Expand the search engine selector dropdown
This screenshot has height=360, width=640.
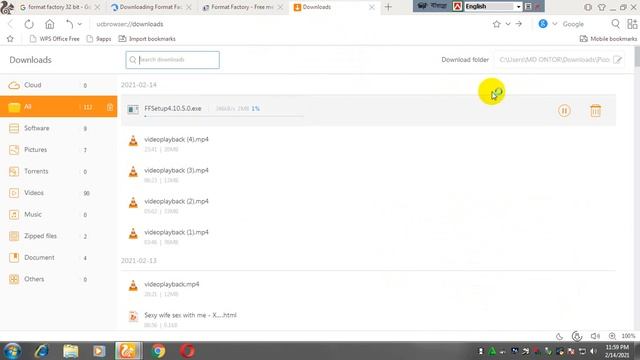pyautogui.click(x=555, y=24)
